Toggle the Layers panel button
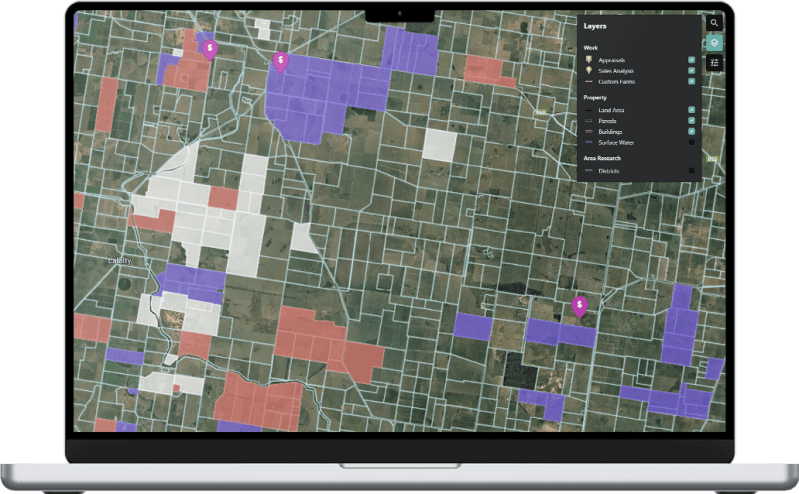This screenshot has width=799, height=494. (x=714, y=43)
